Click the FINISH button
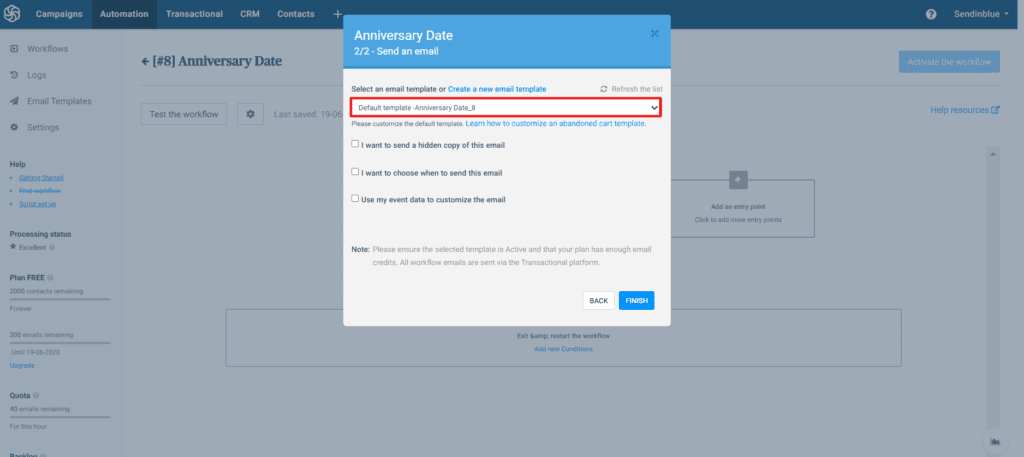The height and width of the screenshot is (457, 1024). (x=637, y=301)
